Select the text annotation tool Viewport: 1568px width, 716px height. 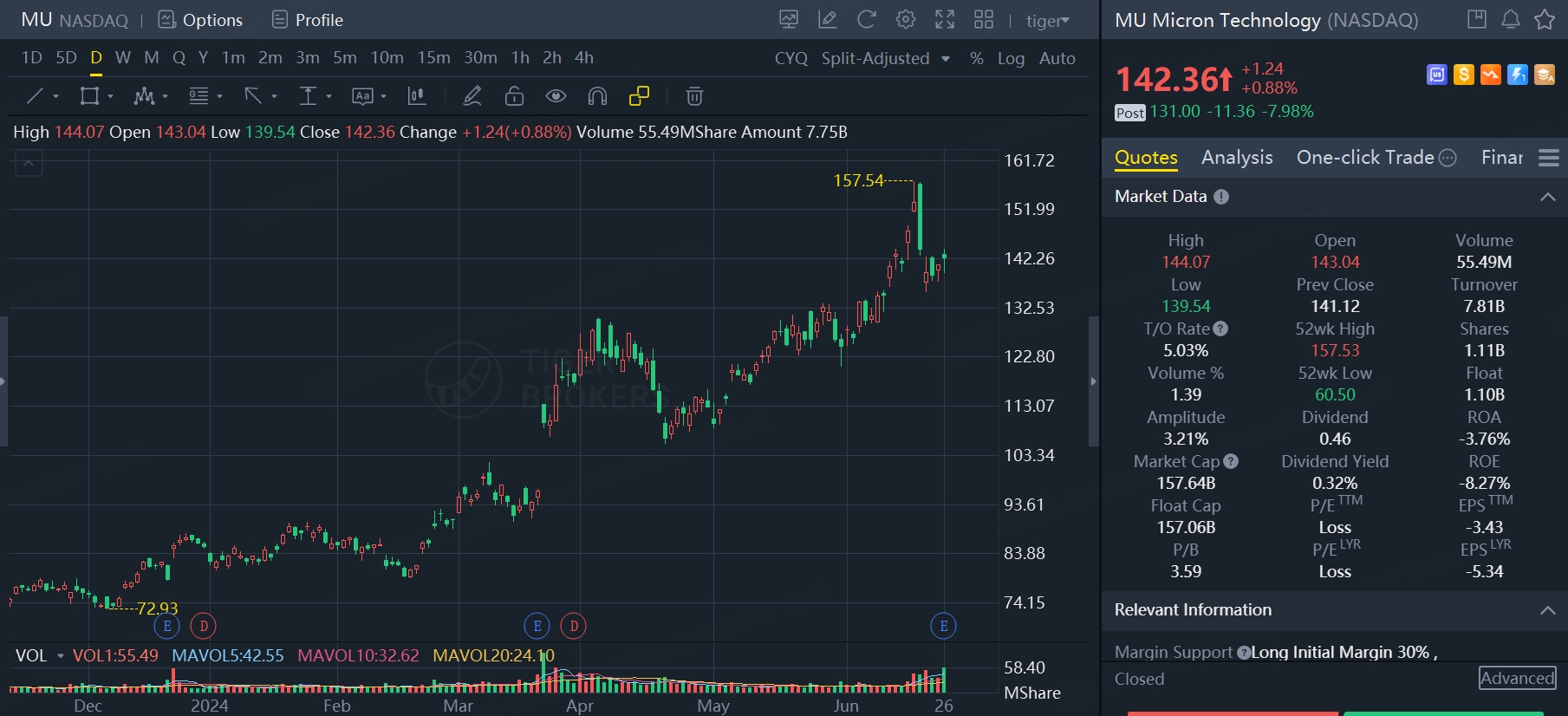(362, 96)
